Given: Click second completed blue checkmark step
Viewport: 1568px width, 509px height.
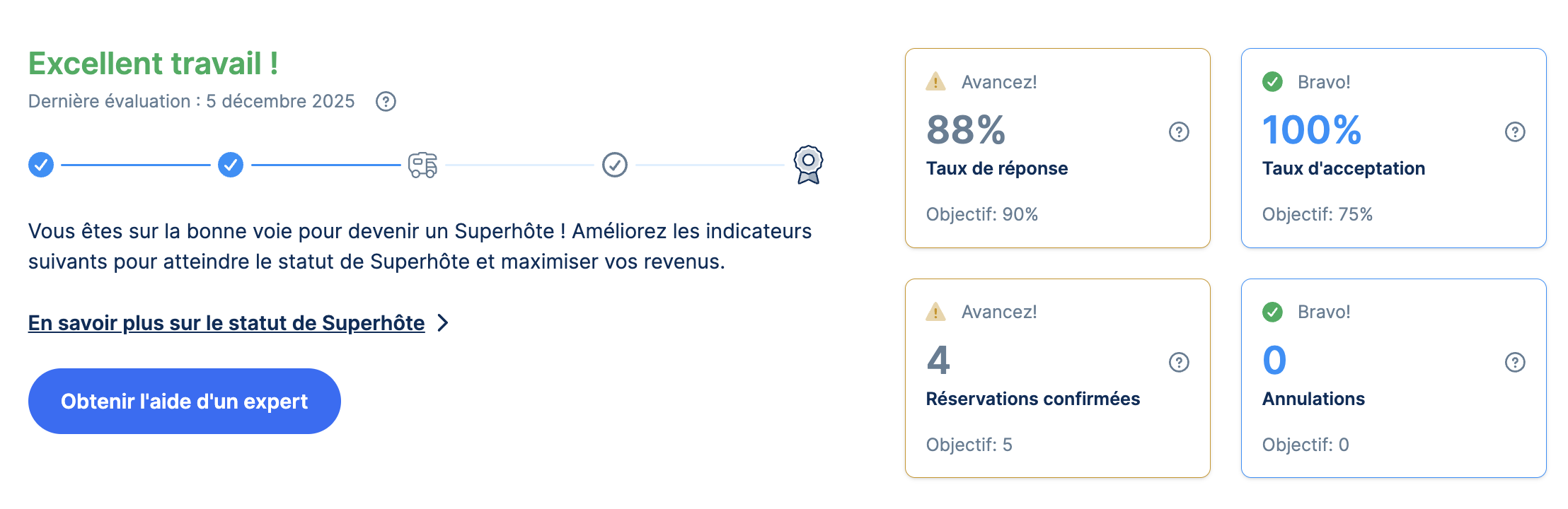Looking at the screenshot, I should click(x=231, y=165).
